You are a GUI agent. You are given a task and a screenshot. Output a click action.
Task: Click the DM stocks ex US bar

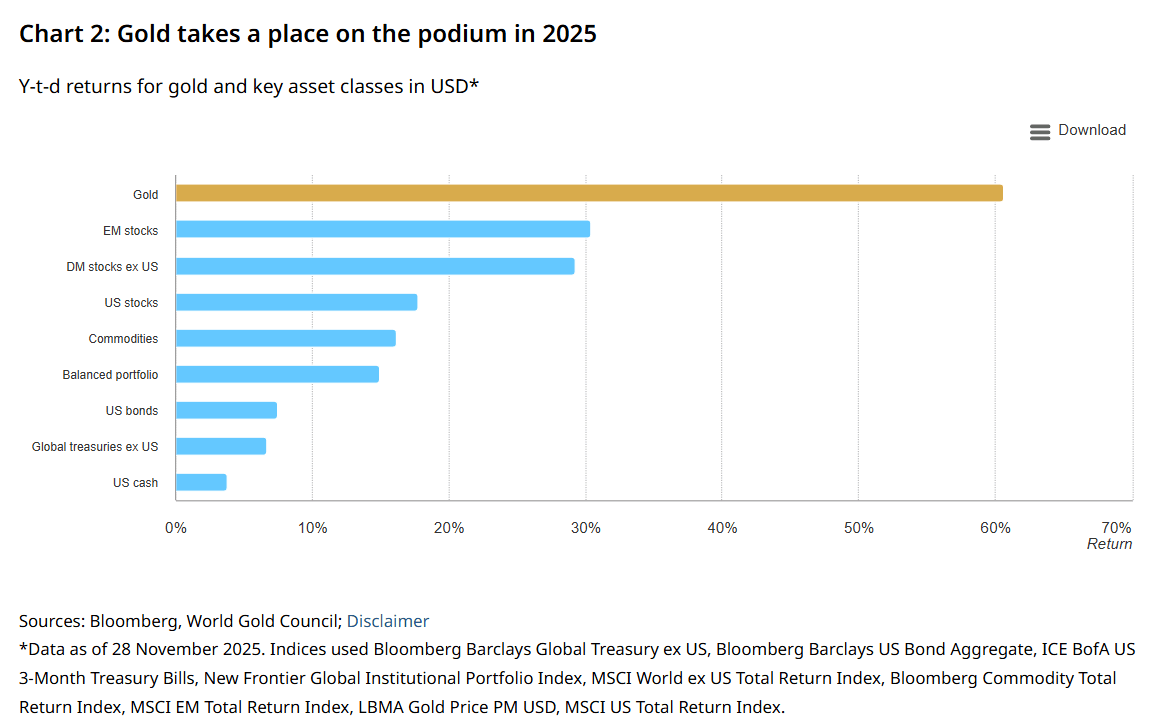coord(375,266)
